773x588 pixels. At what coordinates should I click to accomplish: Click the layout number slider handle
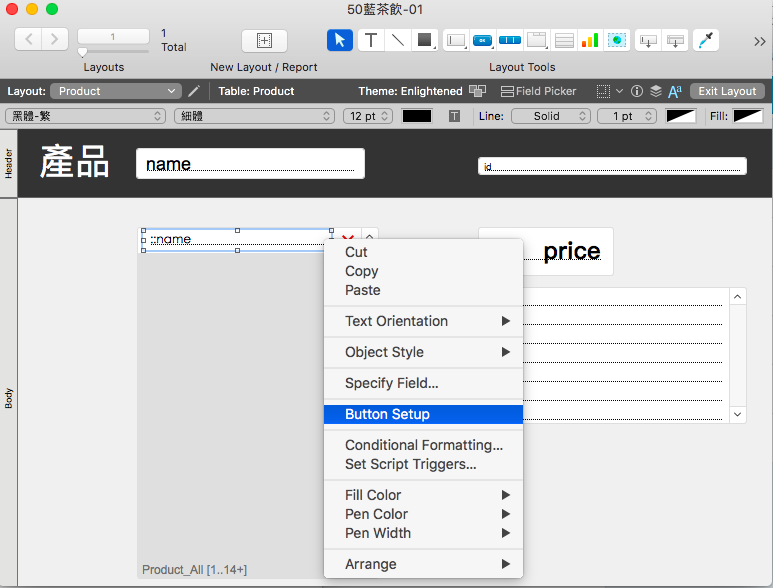point(82,52)
